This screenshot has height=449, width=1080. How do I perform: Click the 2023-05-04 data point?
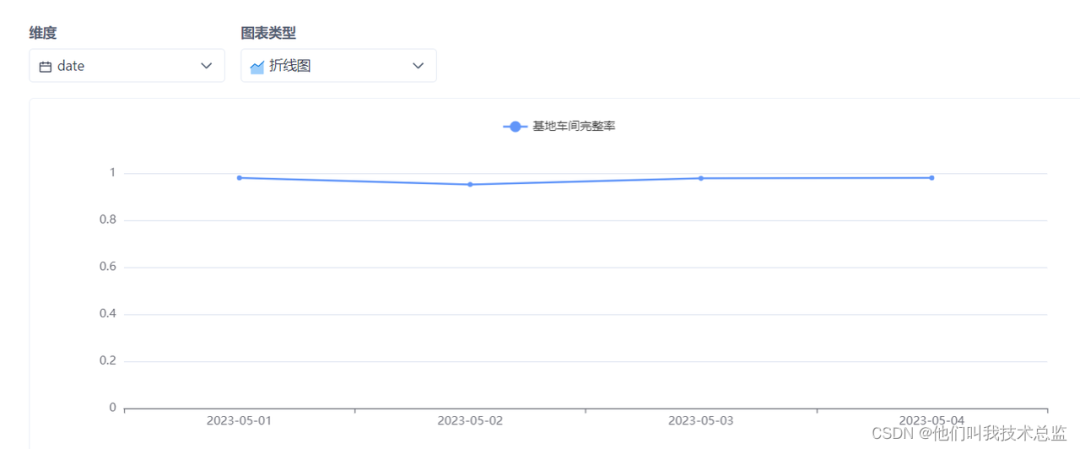click(931, 178)
